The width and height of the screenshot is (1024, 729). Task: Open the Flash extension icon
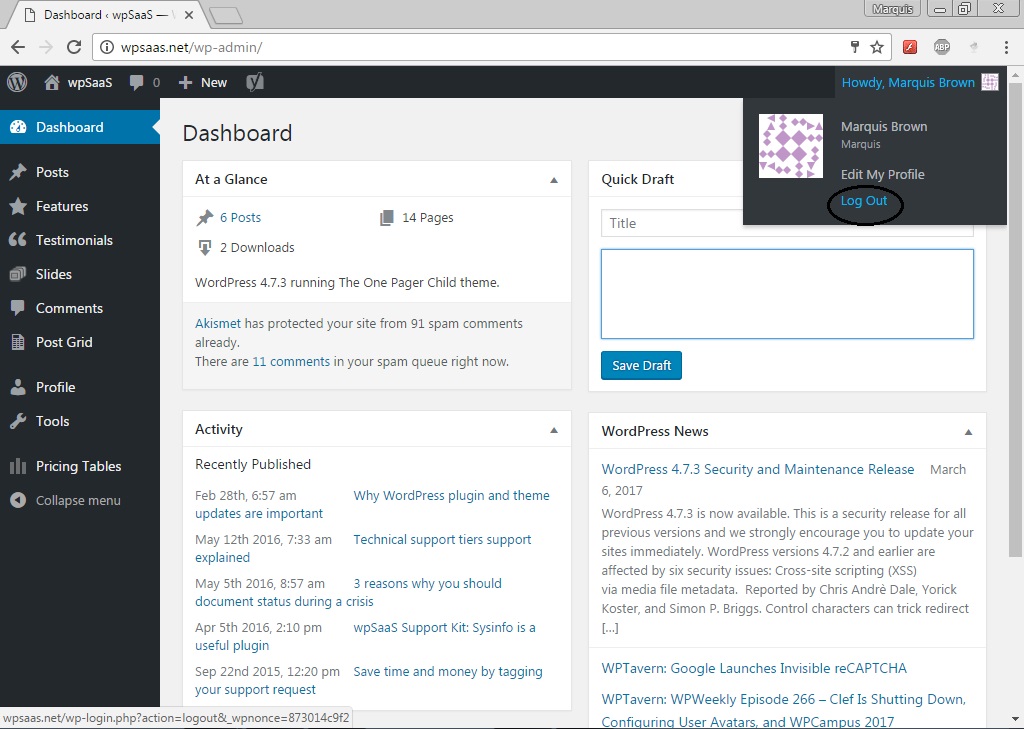[910, 47]
